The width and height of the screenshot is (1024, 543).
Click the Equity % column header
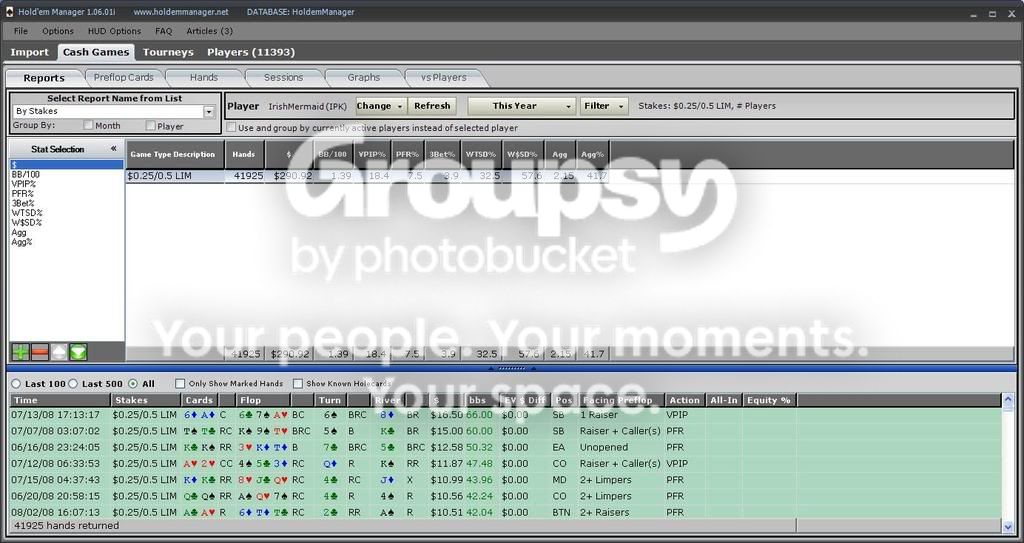pyautogui.click(x=769, y=400)
